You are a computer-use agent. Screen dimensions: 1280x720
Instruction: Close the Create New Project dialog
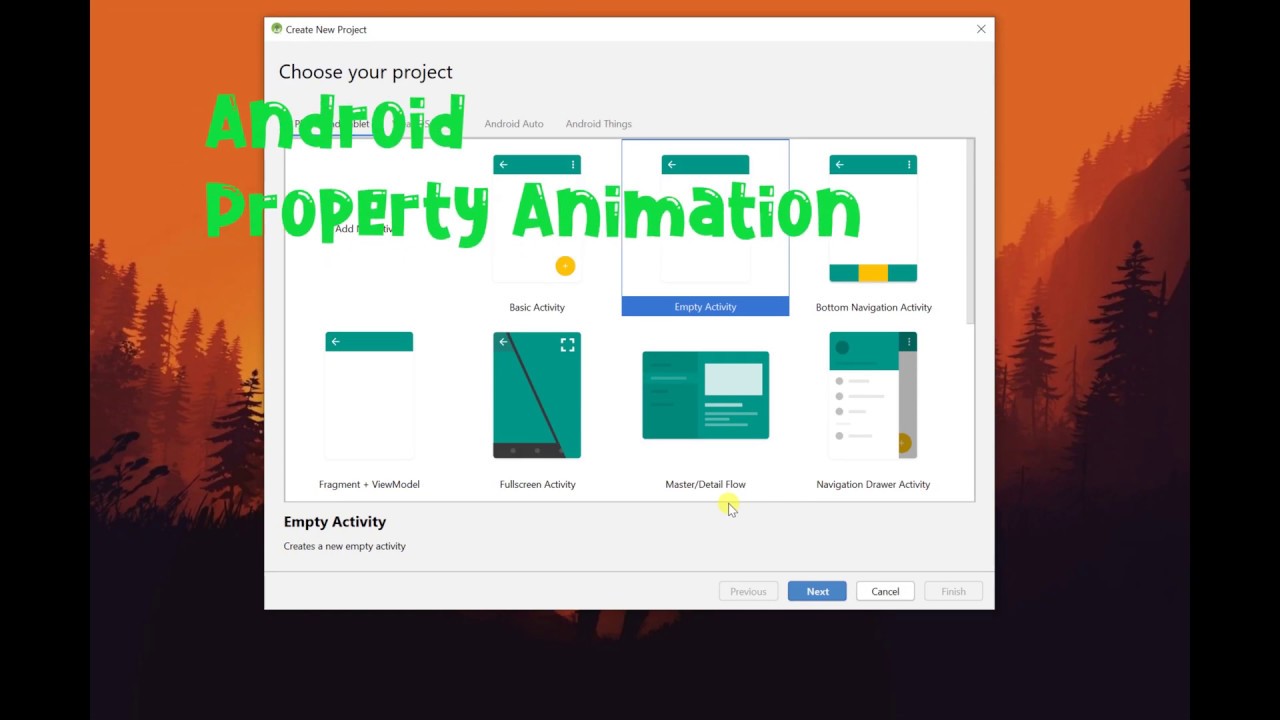click(x=981, y=29)
